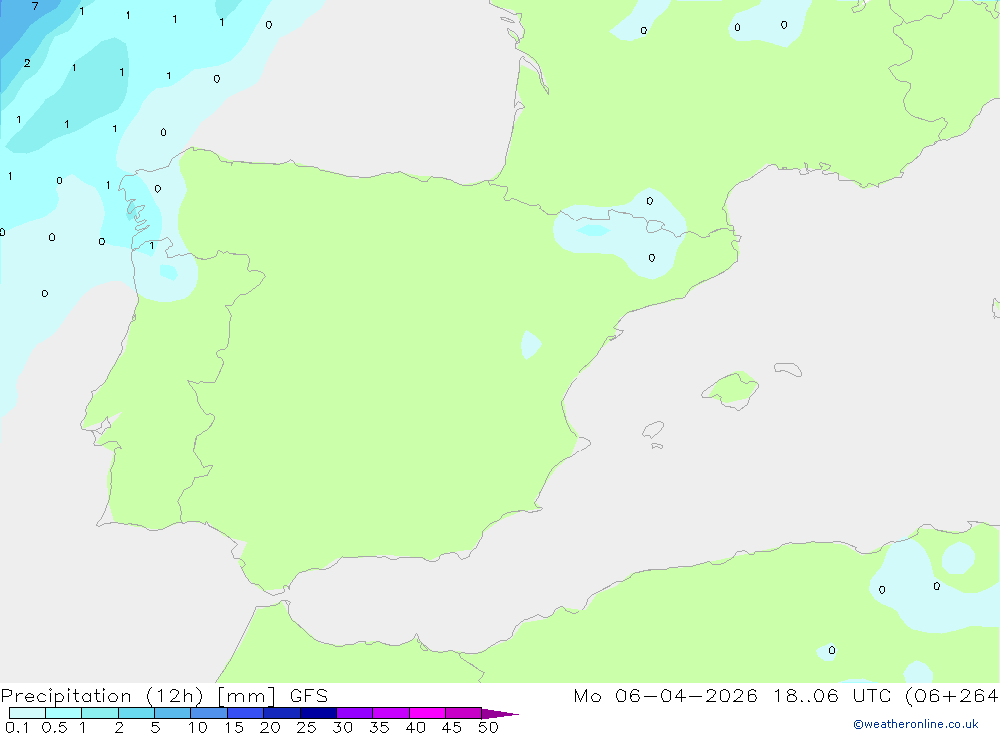Click the "GFS" model label
This screenshot has height=733, width=1000.
(309, 696)
